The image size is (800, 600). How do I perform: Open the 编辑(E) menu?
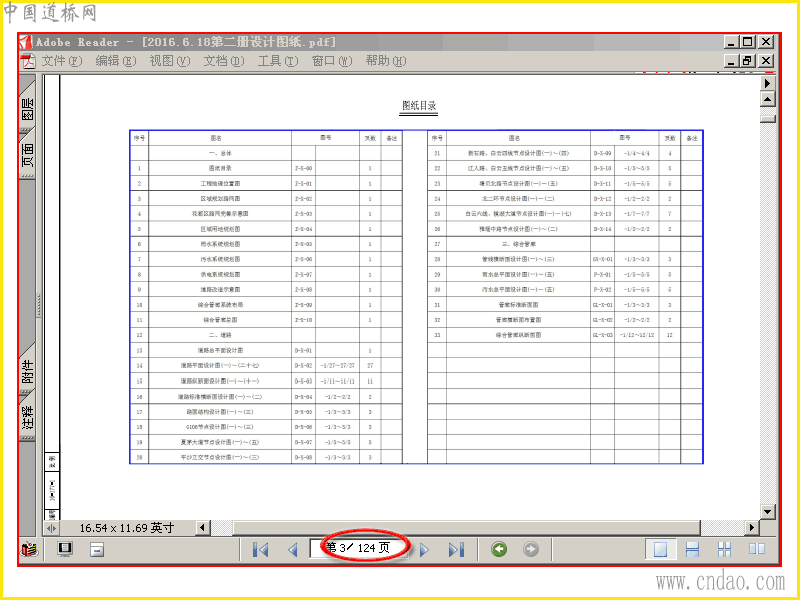pyautogui.click(x=116, y=61)
